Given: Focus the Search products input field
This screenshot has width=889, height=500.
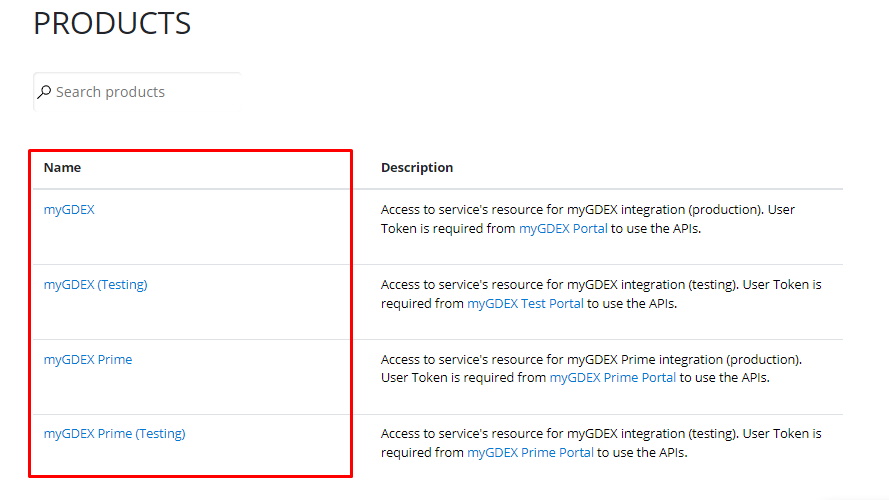Looking at the screenshot, I should click(x=137, y=92).
